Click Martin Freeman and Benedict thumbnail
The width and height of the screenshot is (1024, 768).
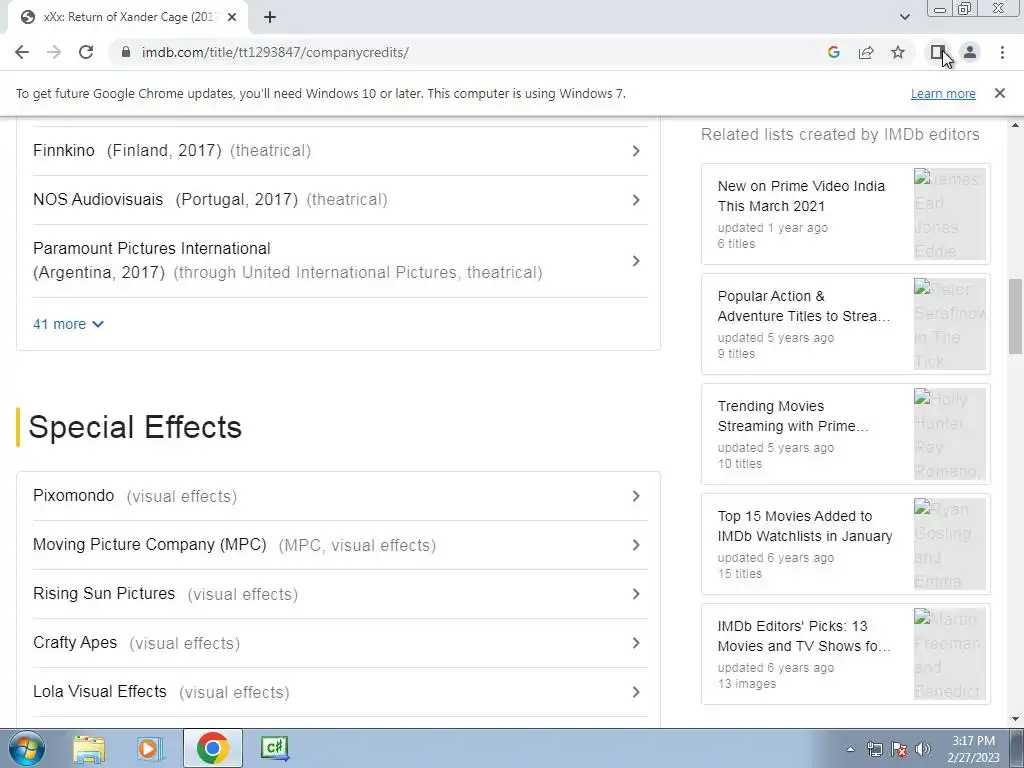(x=950, y=653)
